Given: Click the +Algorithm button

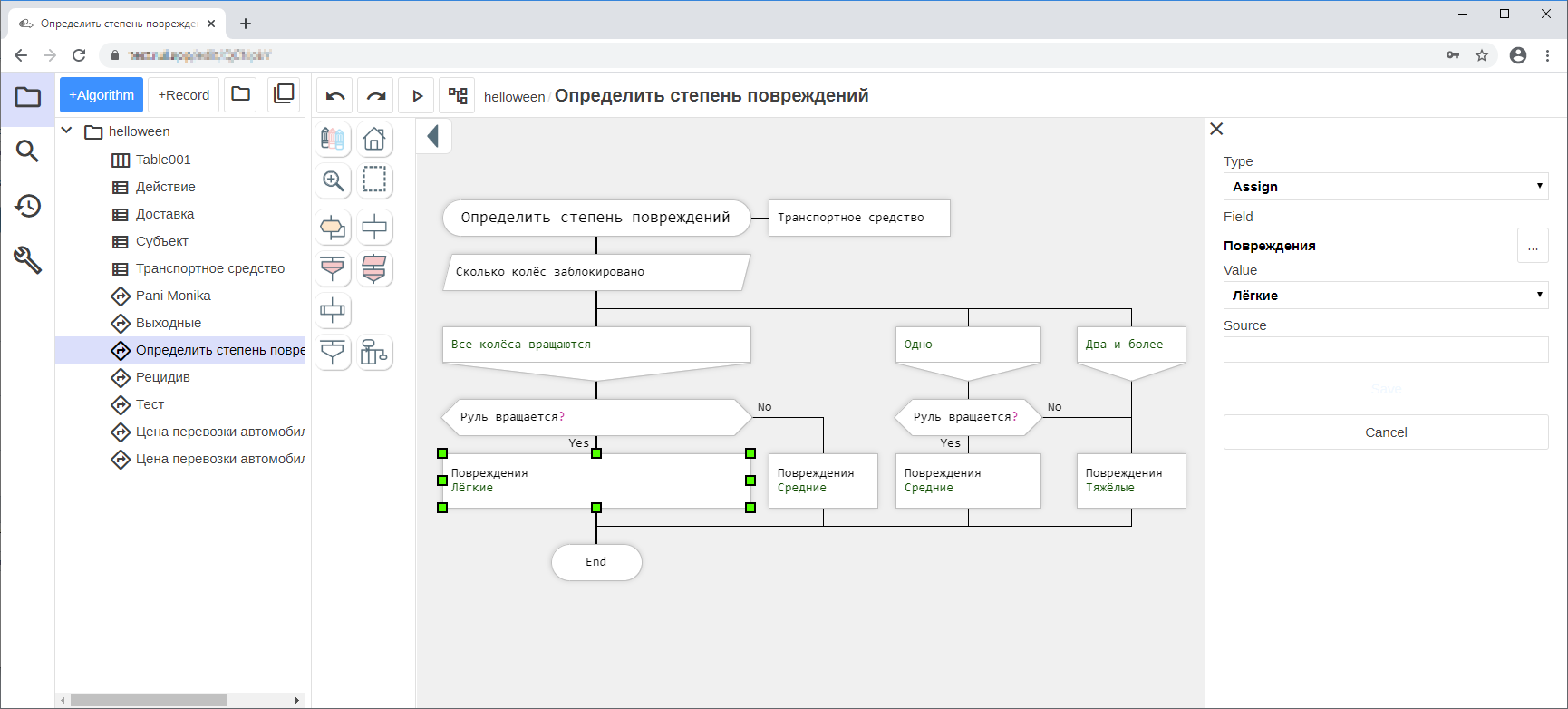Looking at the screenshot, I should tap(102, 95).
